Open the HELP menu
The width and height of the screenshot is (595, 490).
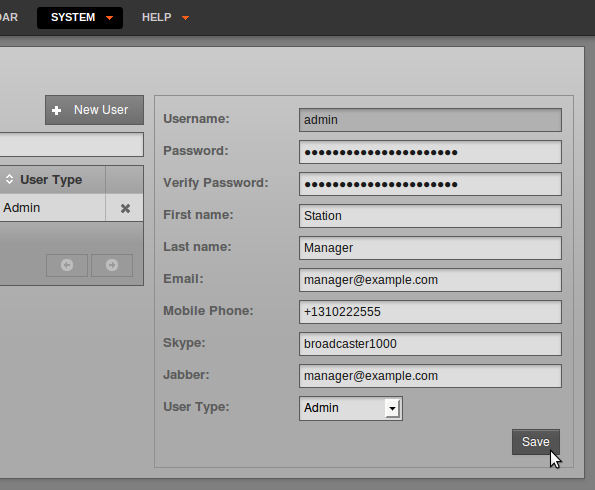click(x=165, y=17)
